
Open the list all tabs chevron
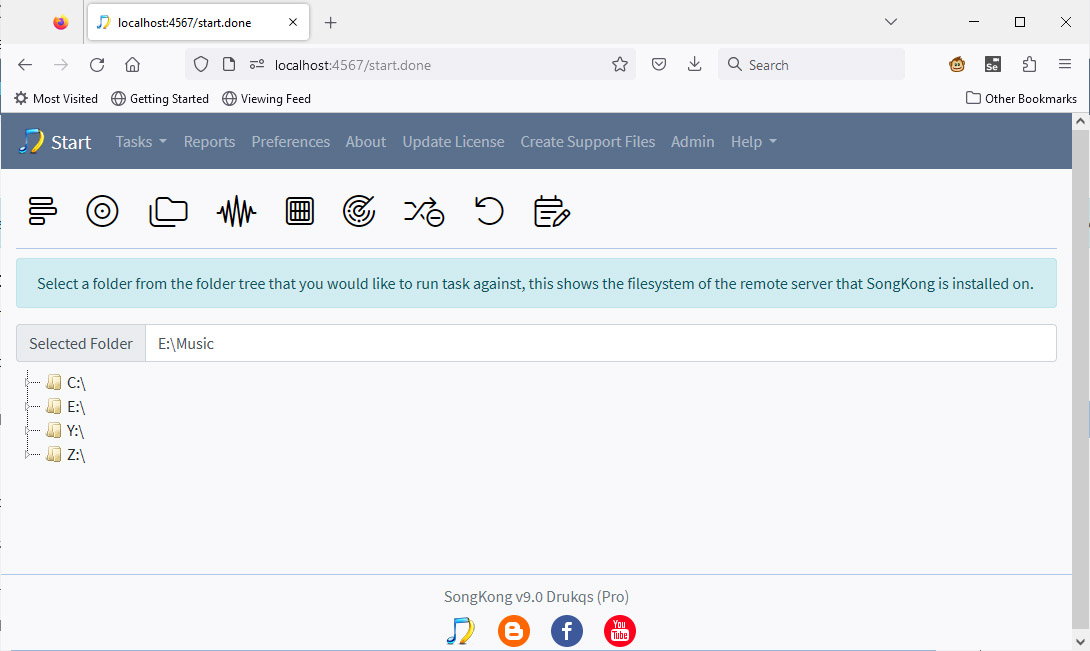[x=890, y=22]
